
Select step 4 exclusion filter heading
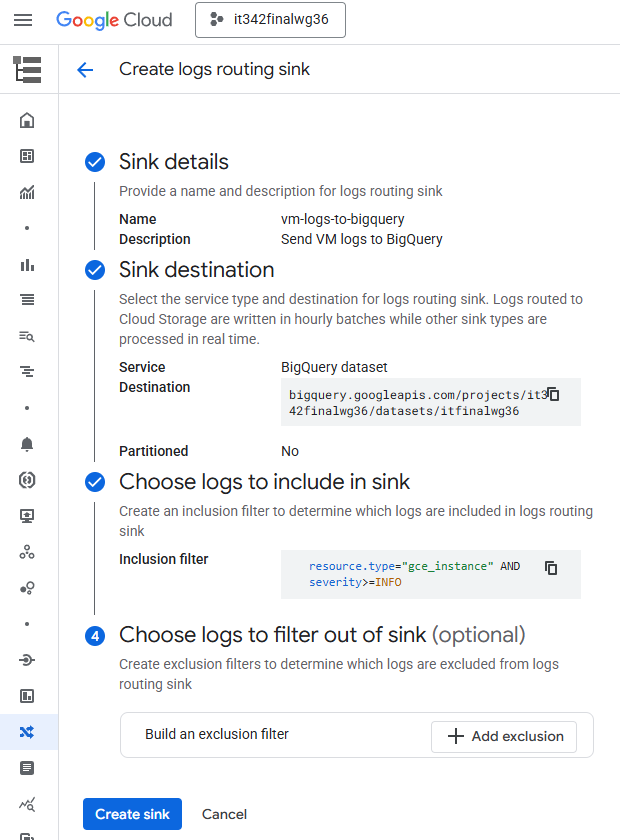tap(321, 635)
